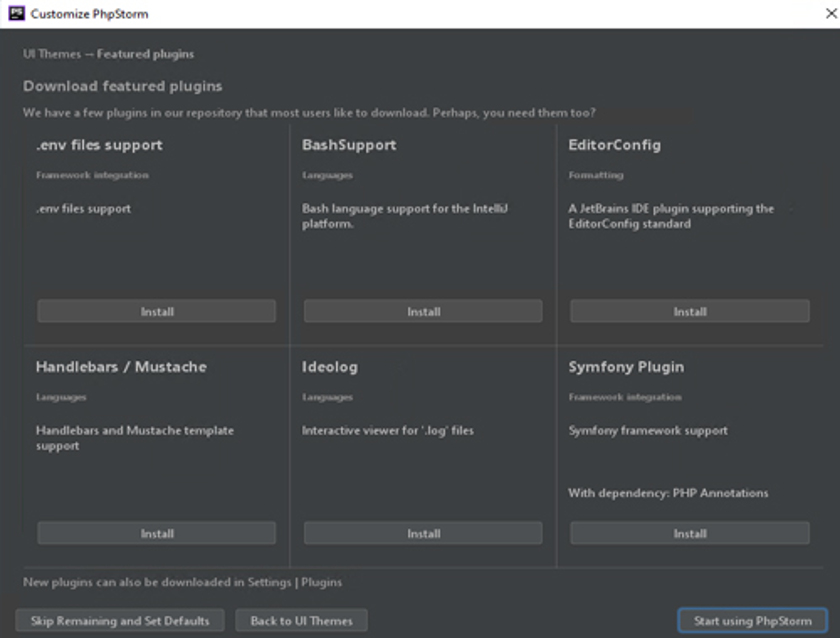This screenshot has width=840, height=638.
Task: Start using PhpStorm
Action: (753, 620)
